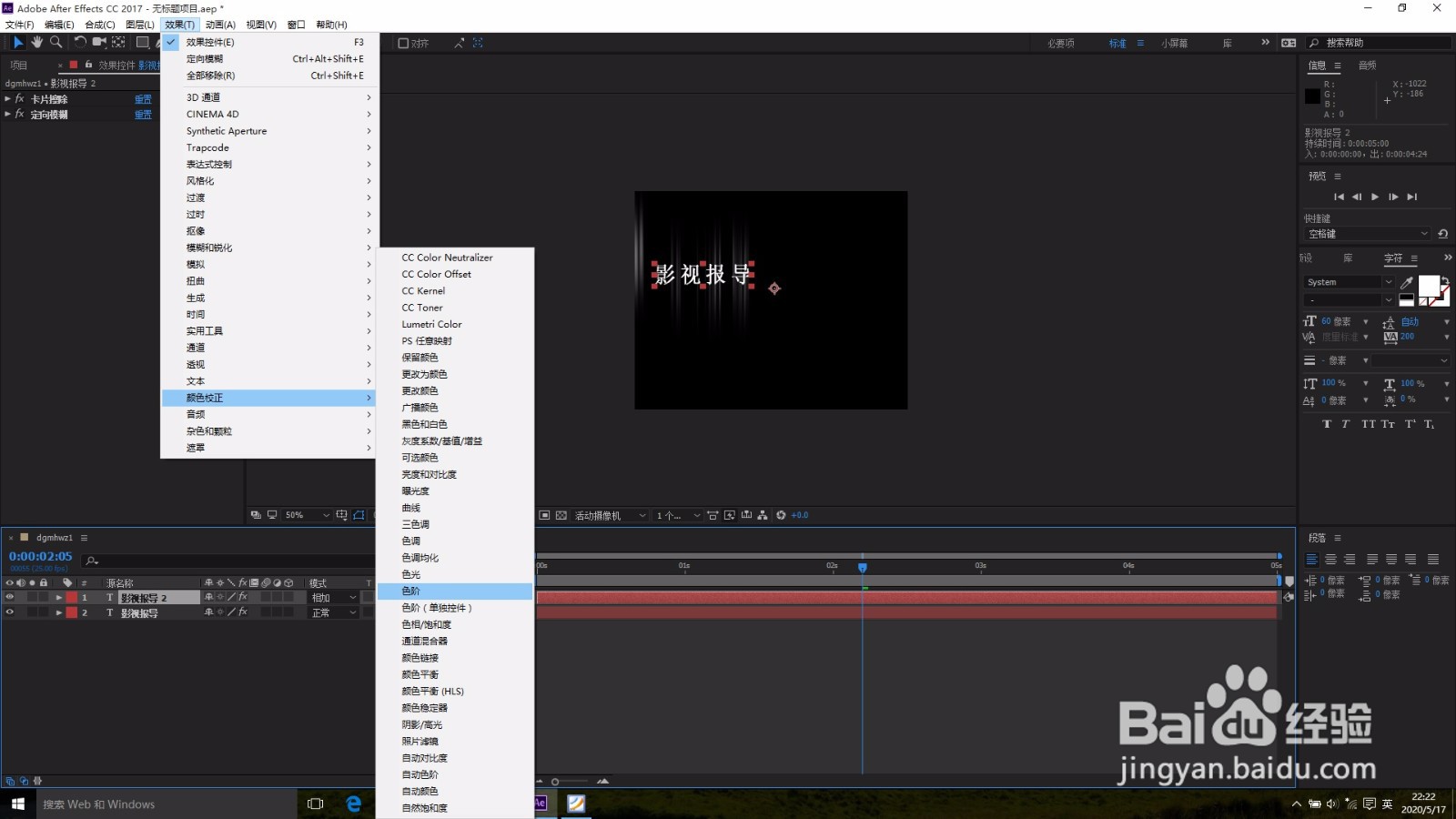Viewport: 1456px width, 819px height.
Task: Hide layer 1 影视报导 2 eye toggle
Action: [x=10, y=598]
